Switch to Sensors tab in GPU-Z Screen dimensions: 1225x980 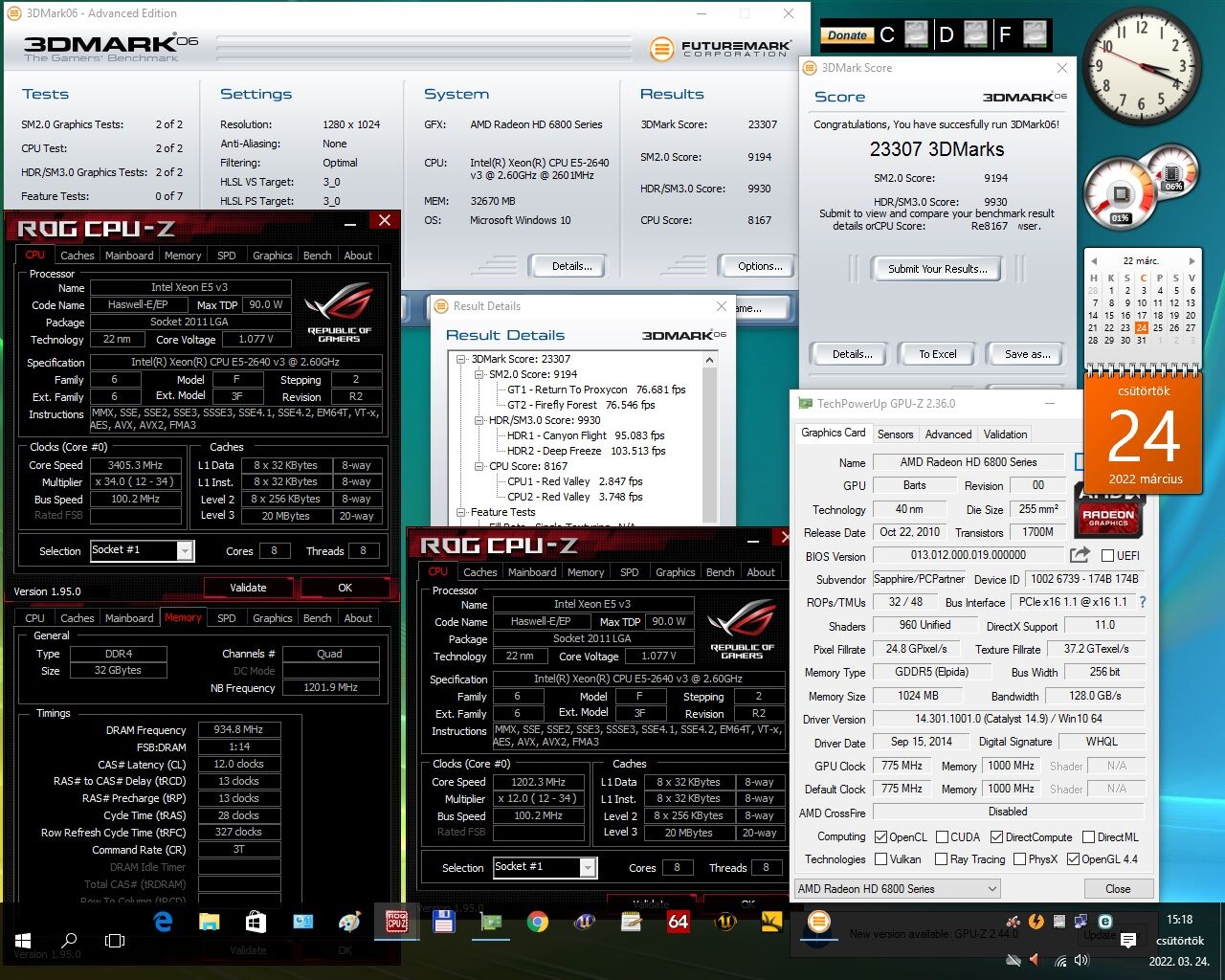[x=895, y=434]
